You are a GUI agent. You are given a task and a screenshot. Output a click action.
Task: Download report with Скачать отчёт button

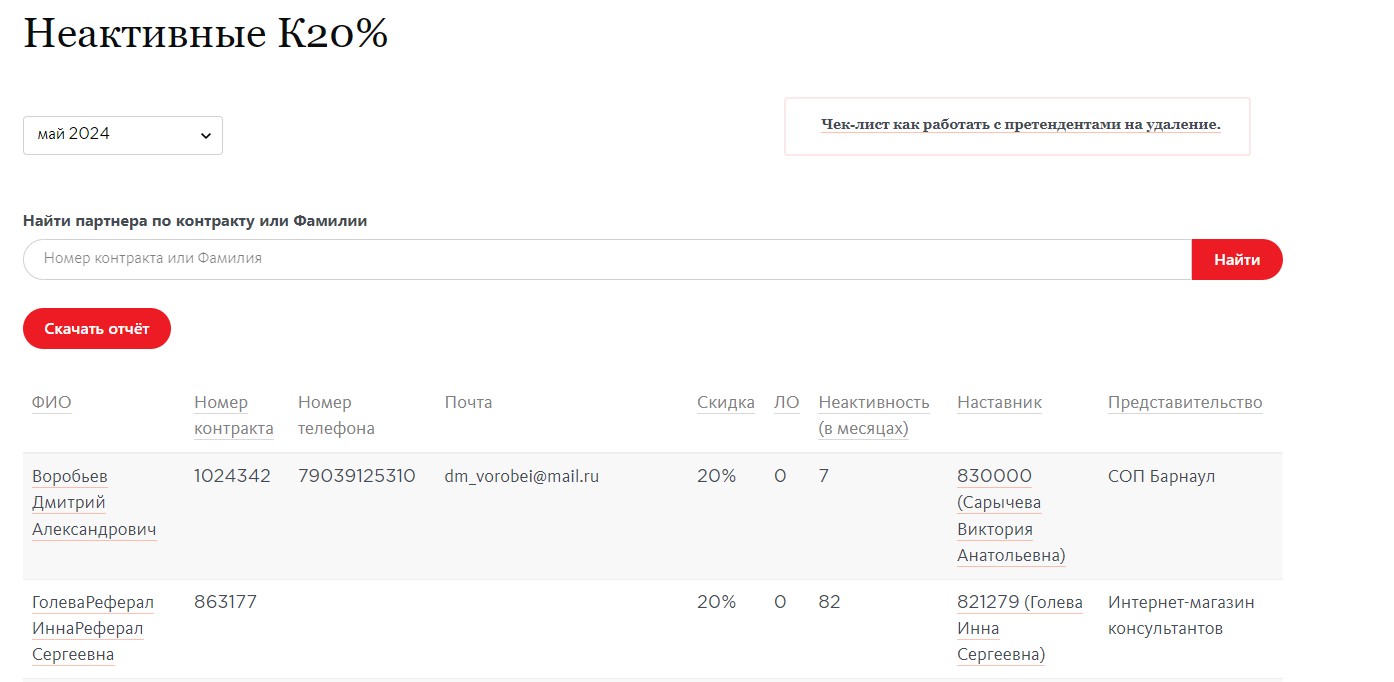(97, 329)
